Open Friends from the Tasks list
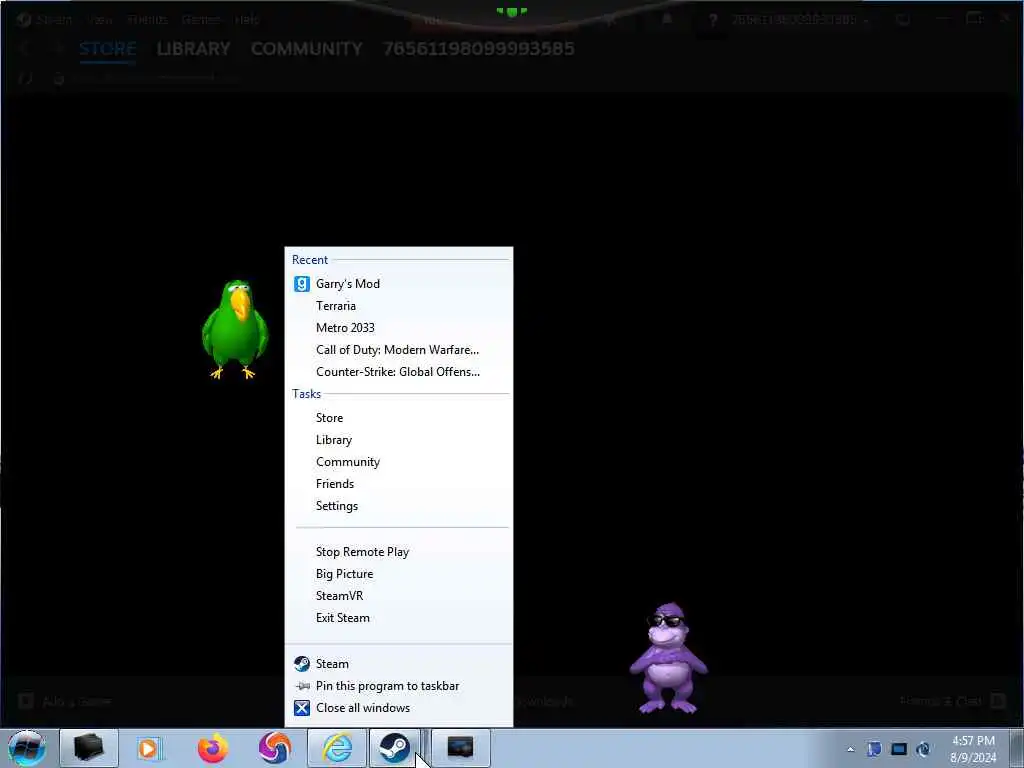The width and height of the screenshot is (1024, 768). coord(398,484)
